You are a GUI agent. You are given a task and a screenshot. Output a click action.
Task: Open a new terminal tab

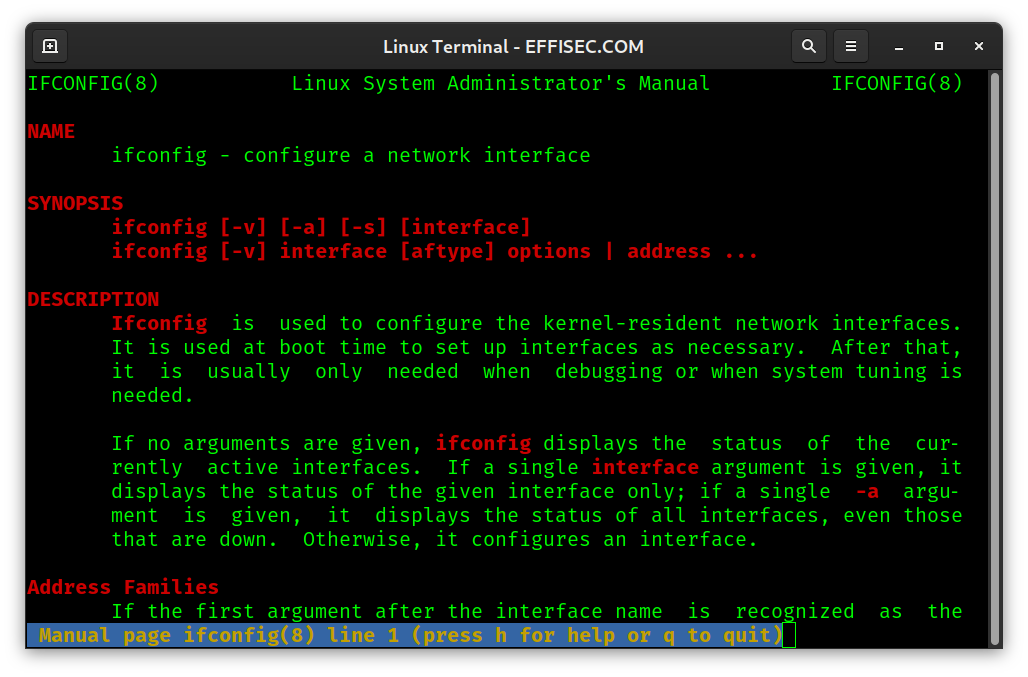pos(49,46)
